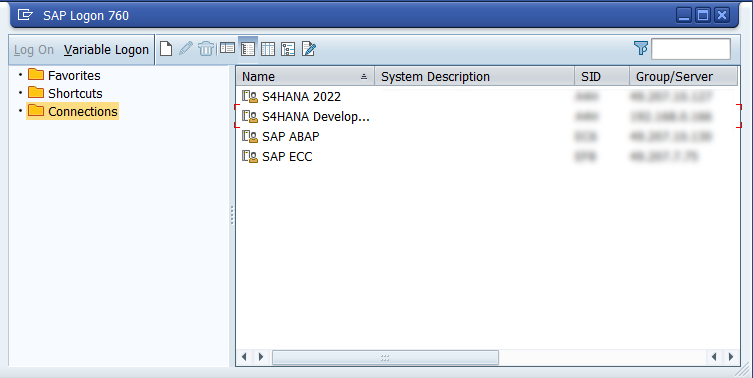Select the S4HANA Develop... connection
Viewport: 753px width, 378px height.
pyautogui.click(x=486, y=116)
